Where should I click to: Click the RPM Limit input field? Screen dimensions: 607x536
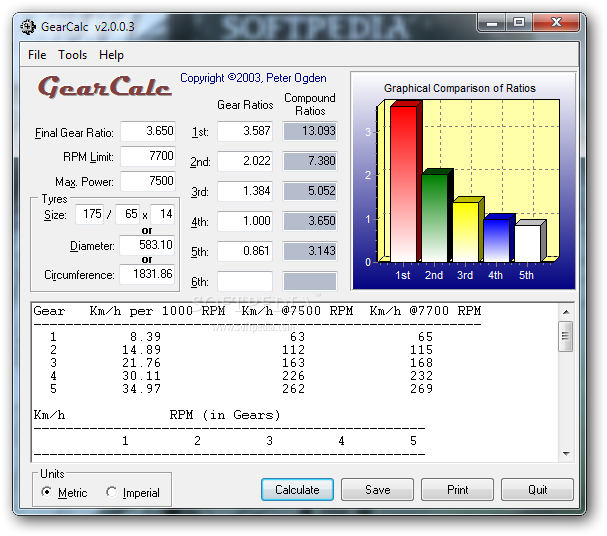click(x=148, y=156)
